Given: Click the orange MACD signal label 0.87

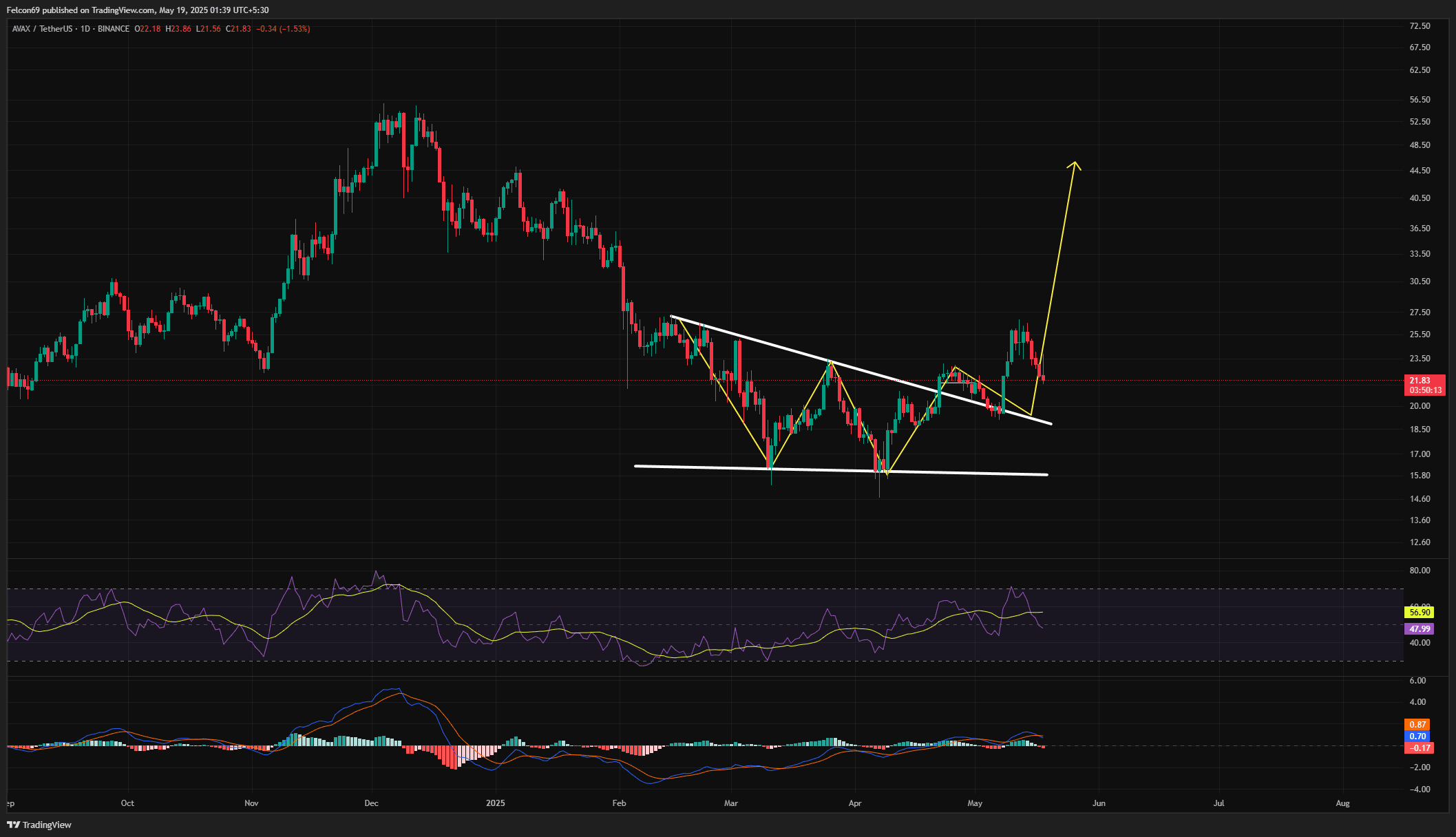Looking at the screenshot, I should click(1417, 725).
